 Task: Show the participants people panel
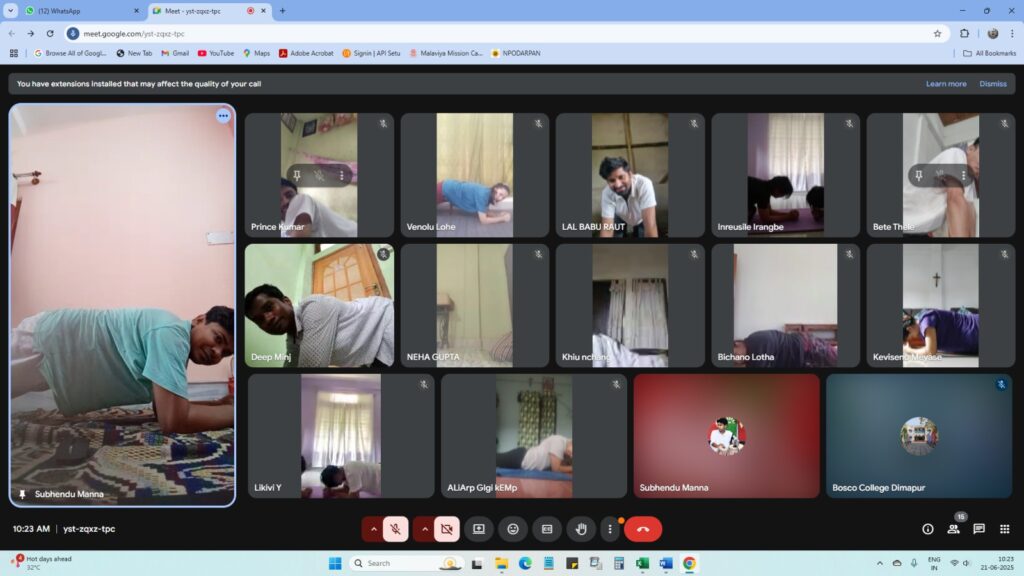click(x=953, y=529)
